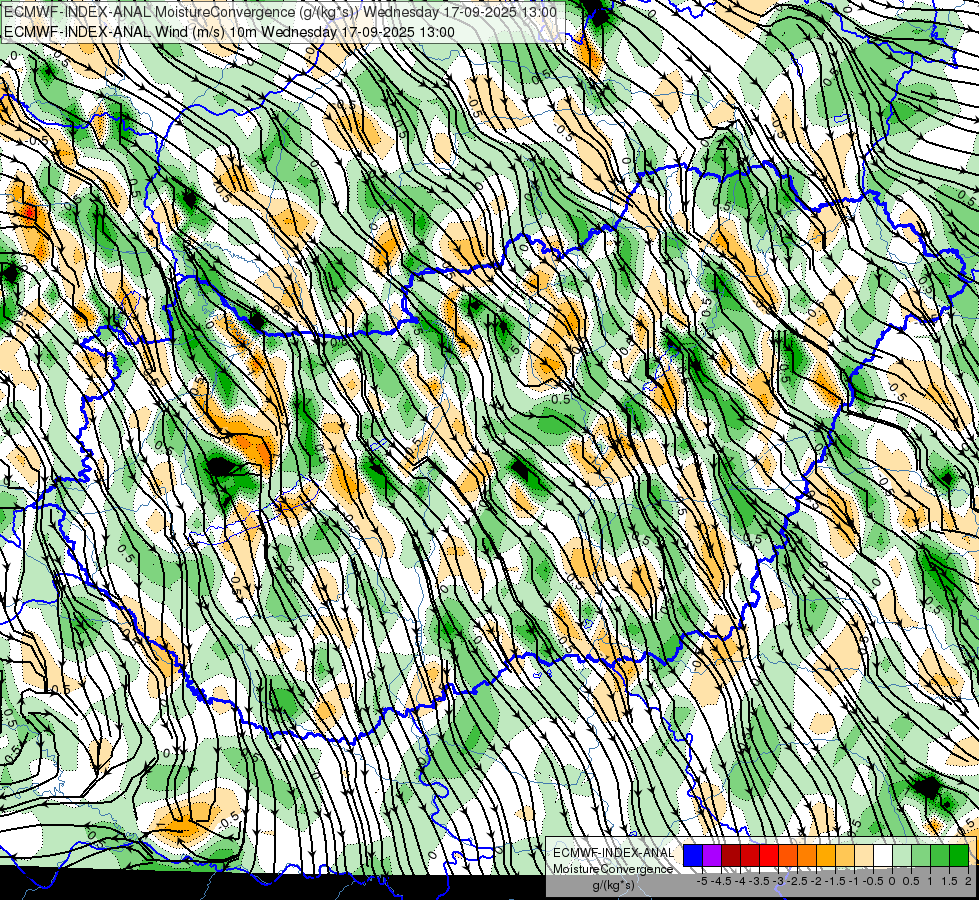Click the 'g/(kg*s)' unit label in legend
The height and width of the screenshot is (900, 979).
tap(613, 886)
